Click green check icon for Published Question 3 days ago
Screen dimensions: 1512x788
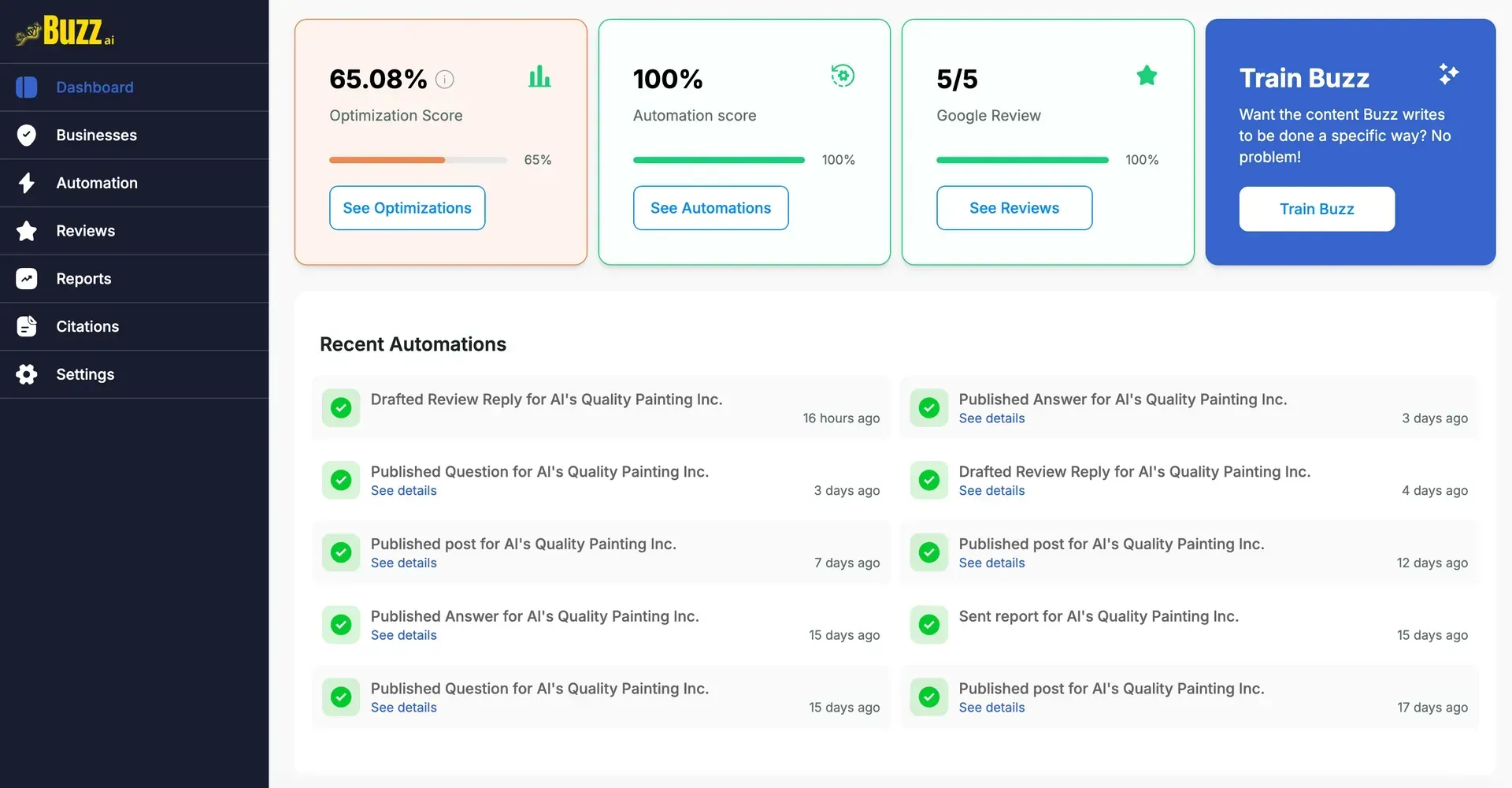[341, 481]
